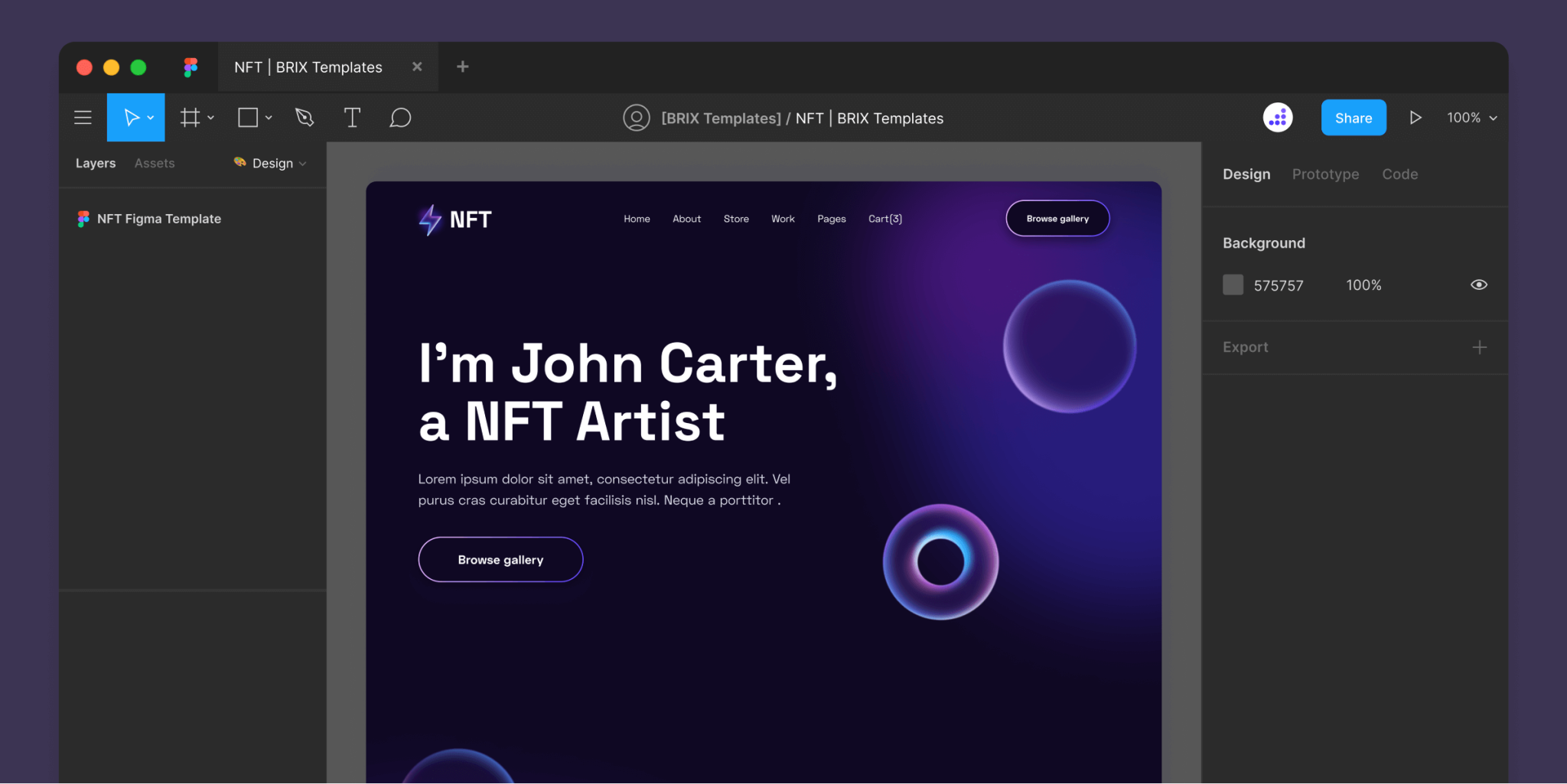Viewport: 1567px width, 784px height.
Task: Switch to the Prototype tab
Action: click(x=1325, y=174)
